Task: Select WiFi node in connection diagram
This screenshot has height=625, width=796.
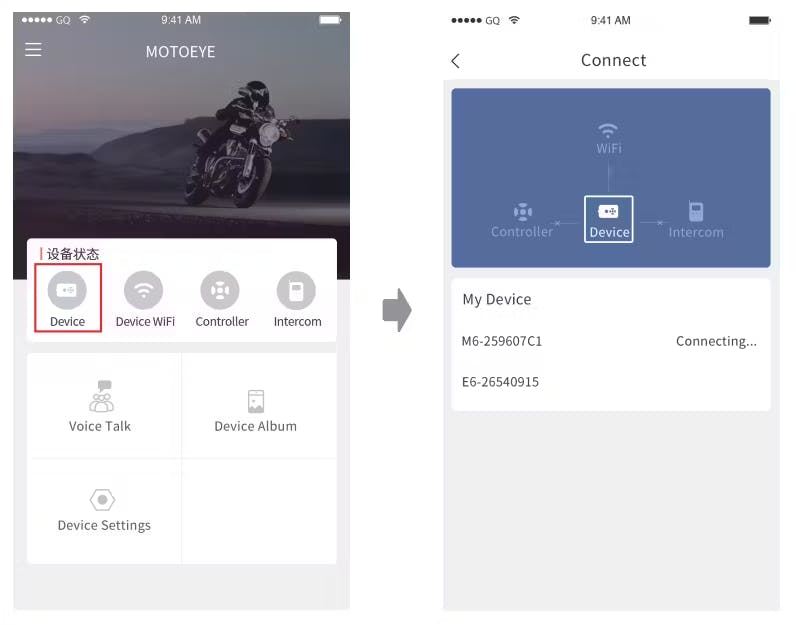Action: pyautogui.click(x=608, y=137)
